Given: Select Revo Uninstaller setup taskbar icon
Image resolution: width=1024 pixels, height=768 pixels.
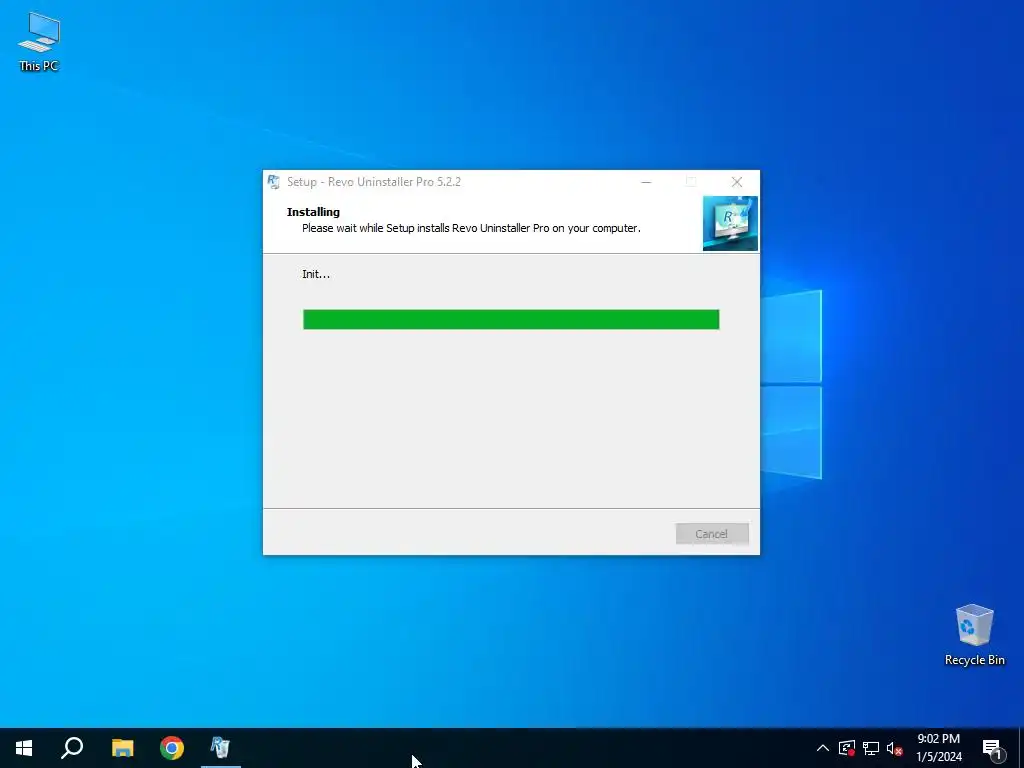Looking at the screenshot, I should coord(221,748).
